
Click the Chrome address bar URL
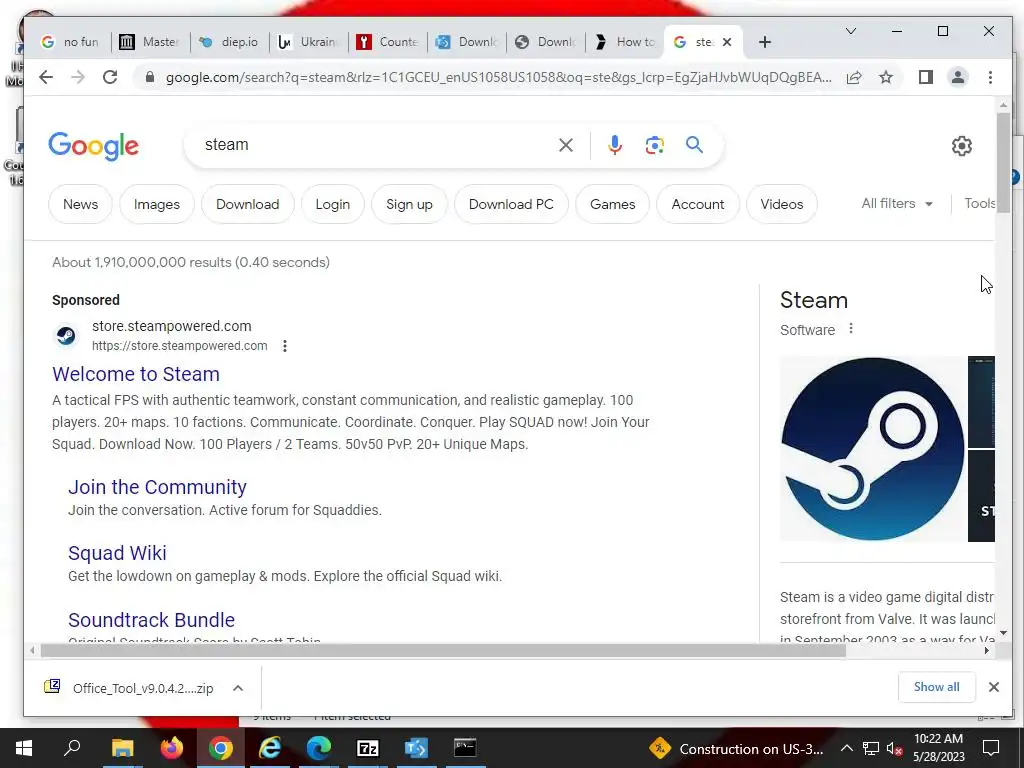(498, 78)
